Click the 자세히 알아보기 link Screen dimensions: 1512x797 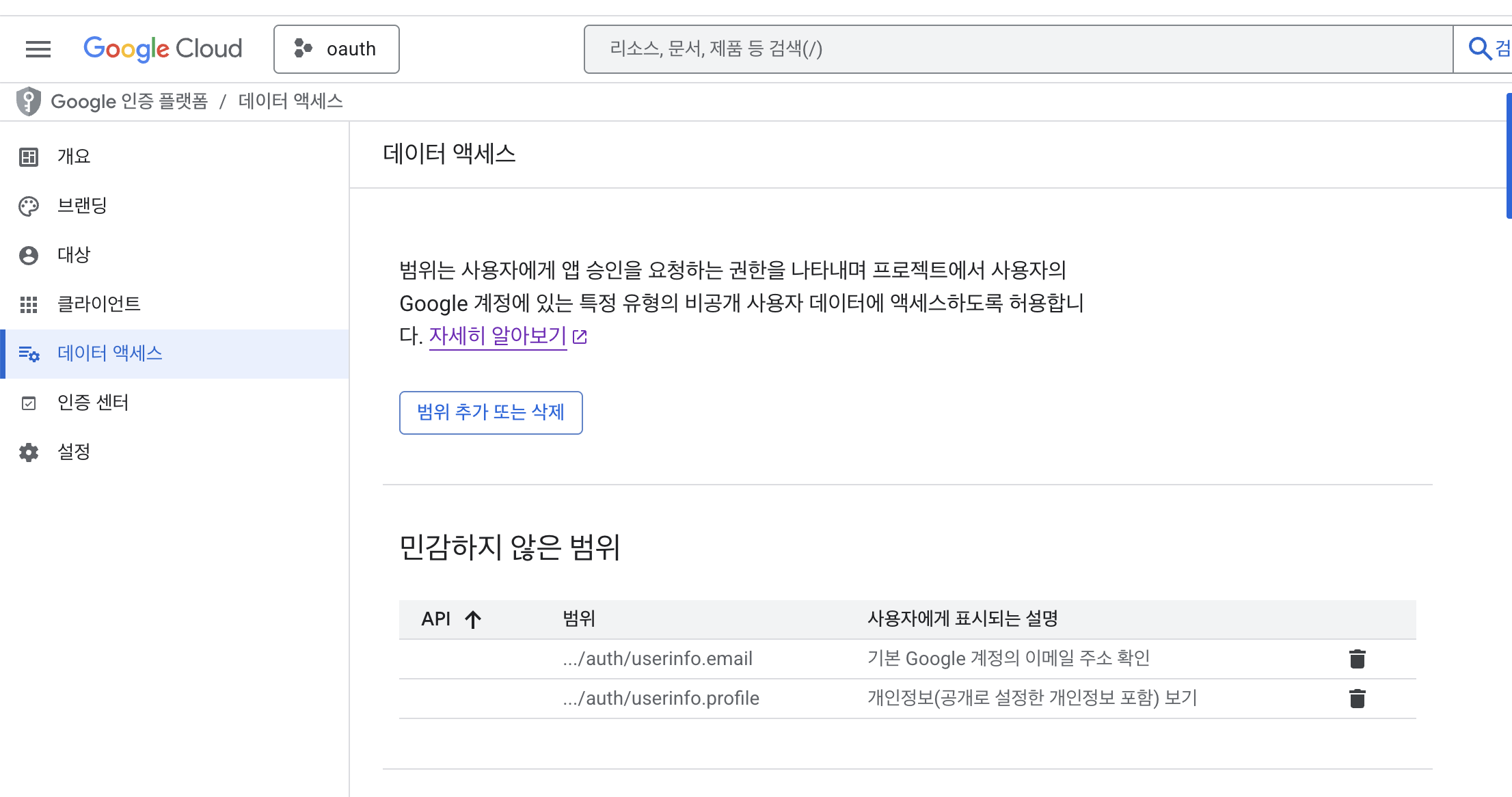498,336
